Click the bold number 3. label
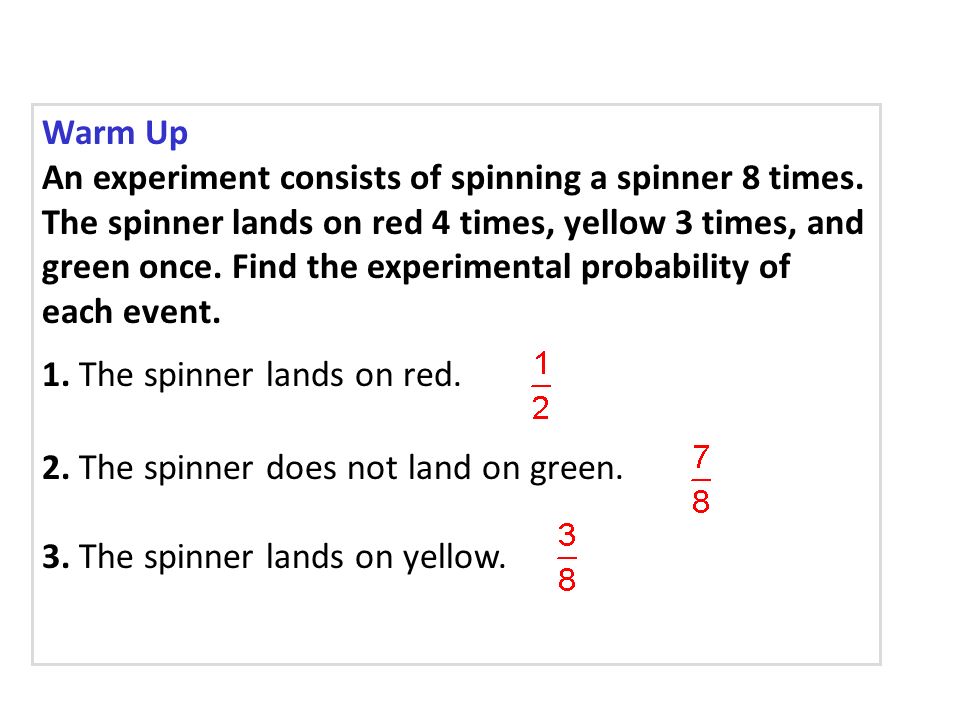The height and width of the screenshot is (720, 960). [x=56, y=557]
